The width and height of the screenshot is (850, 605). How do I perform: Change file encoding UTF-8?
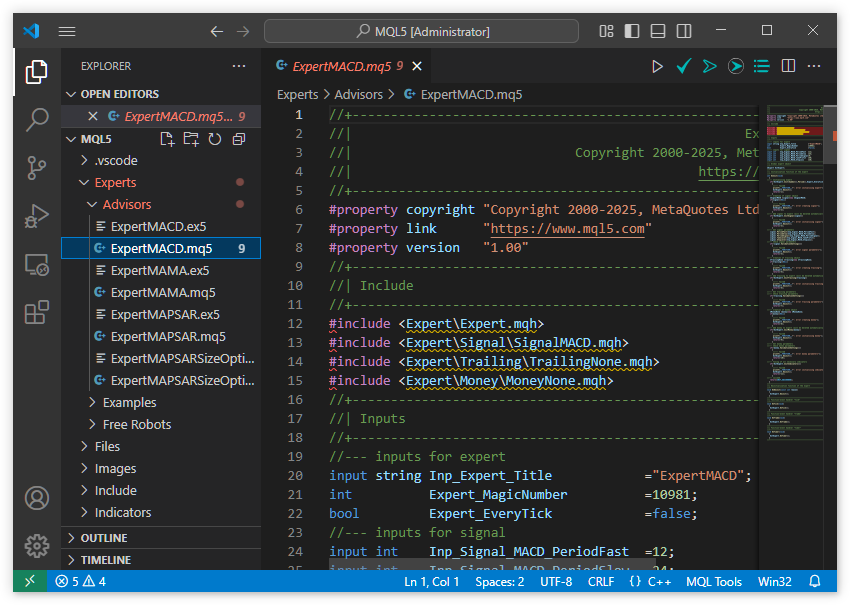(x=556, y=582)
